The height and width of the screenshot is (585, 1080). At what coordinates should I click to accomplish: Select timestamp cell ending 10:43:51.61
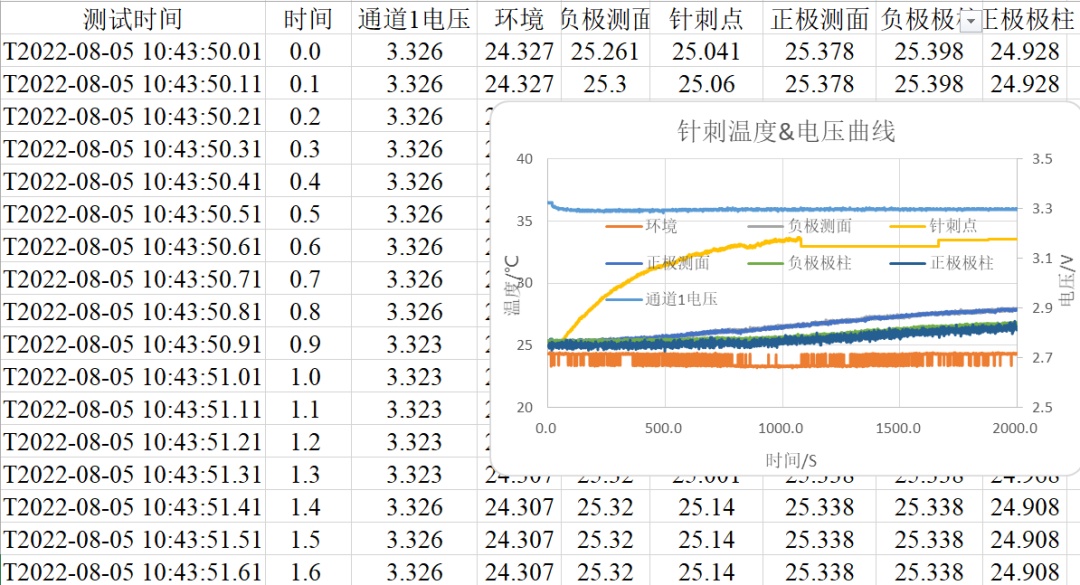tap(132, 573)
